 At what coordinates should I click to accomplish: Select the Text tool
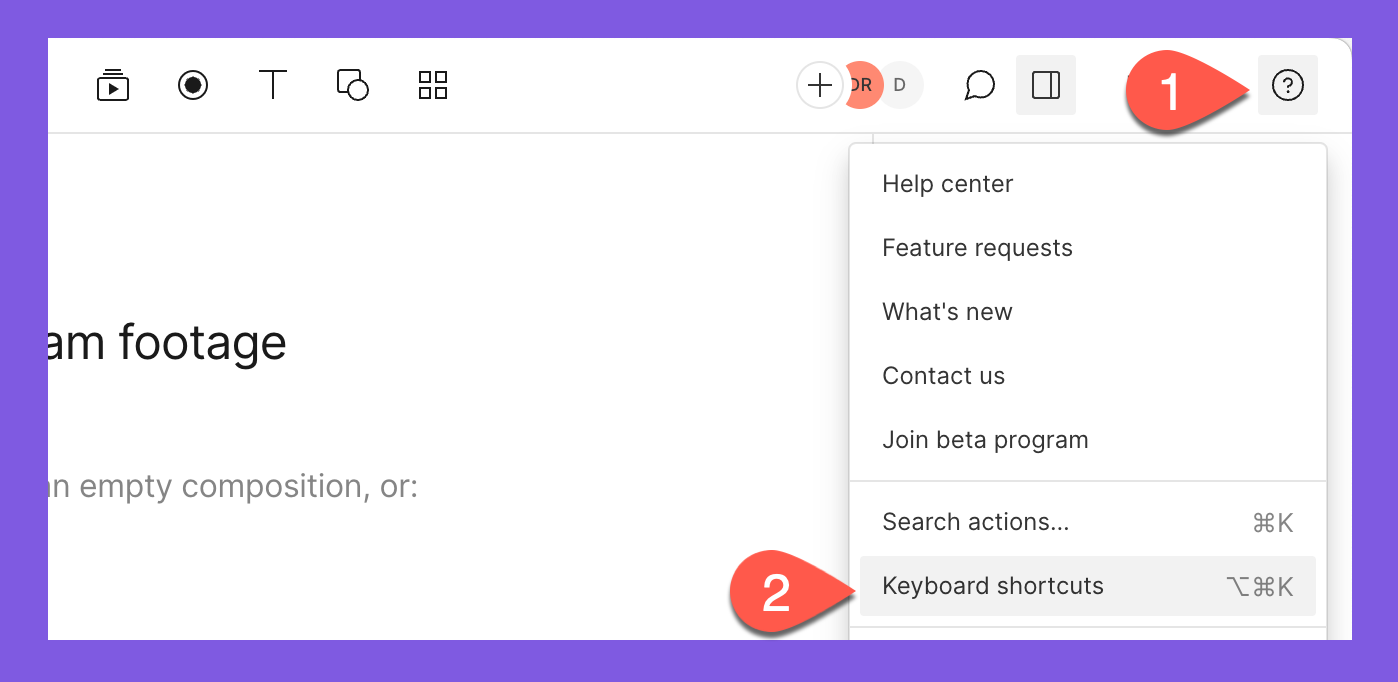[273, 85]
